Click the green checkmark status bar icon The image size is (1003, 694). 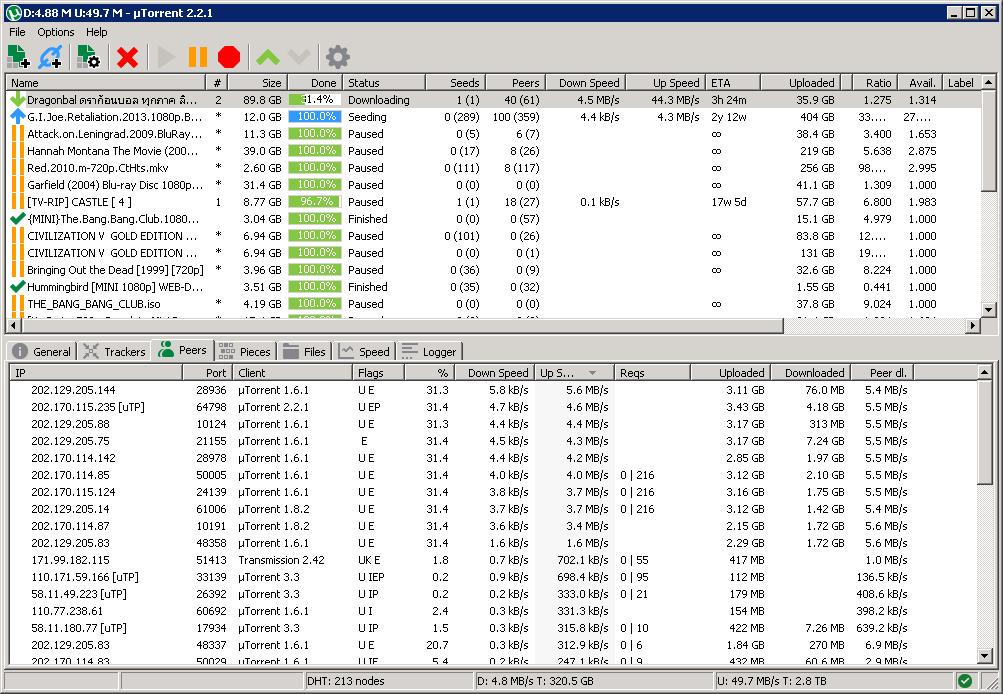[965, 681]
